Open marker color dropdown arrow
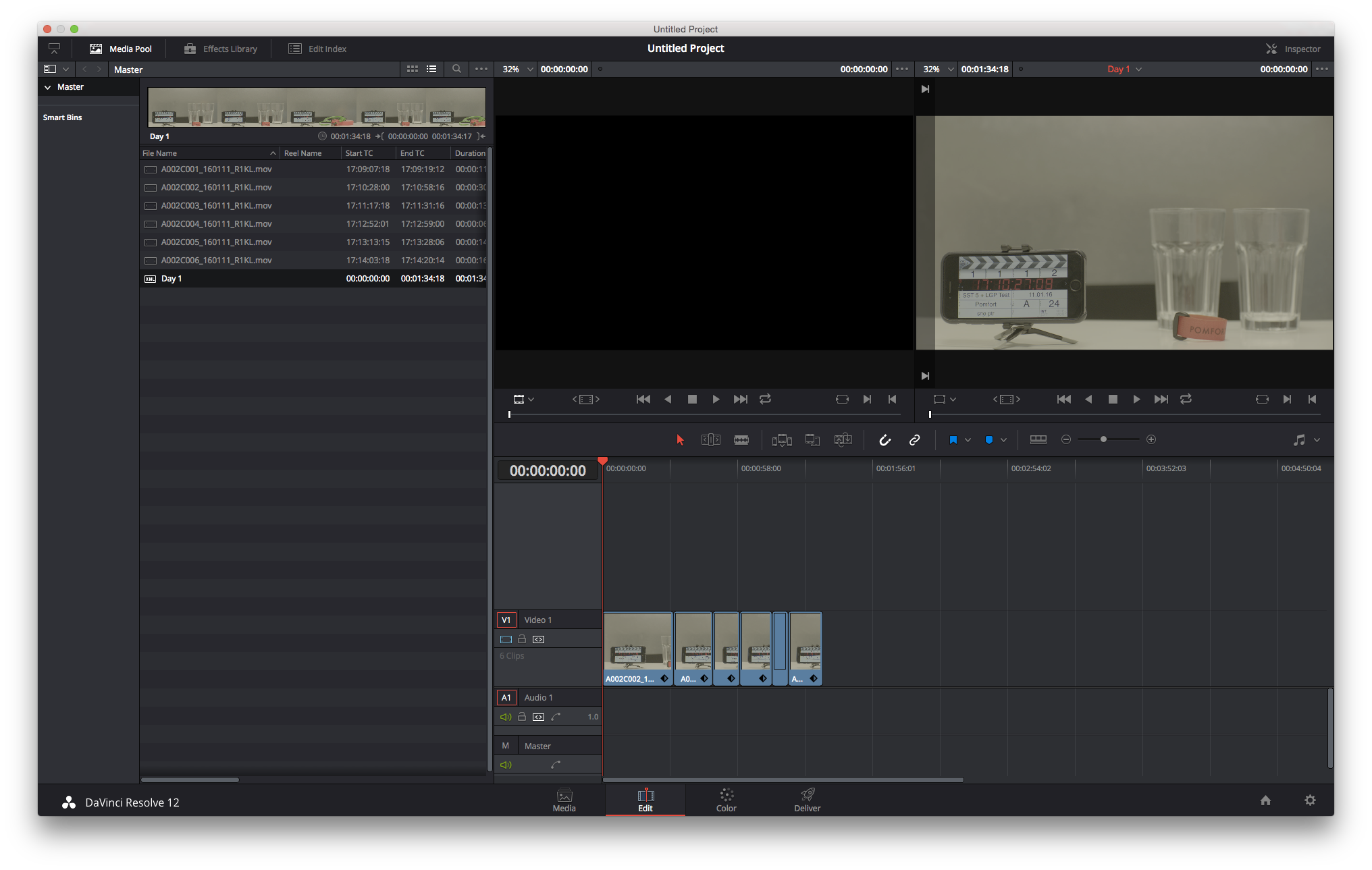 pyautogui.click(x=1003, y=440)
